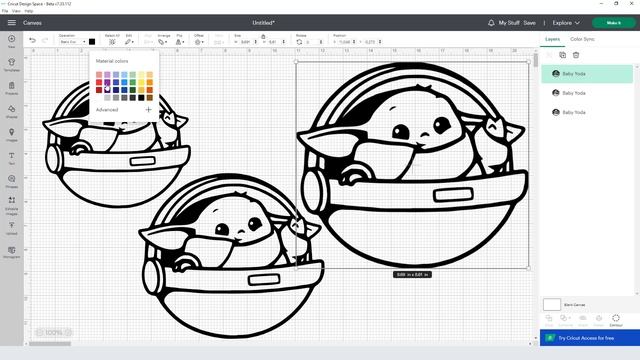Click the Make It button
The height and width of the screenshot is (360, 640).
[x=613, y=23]
